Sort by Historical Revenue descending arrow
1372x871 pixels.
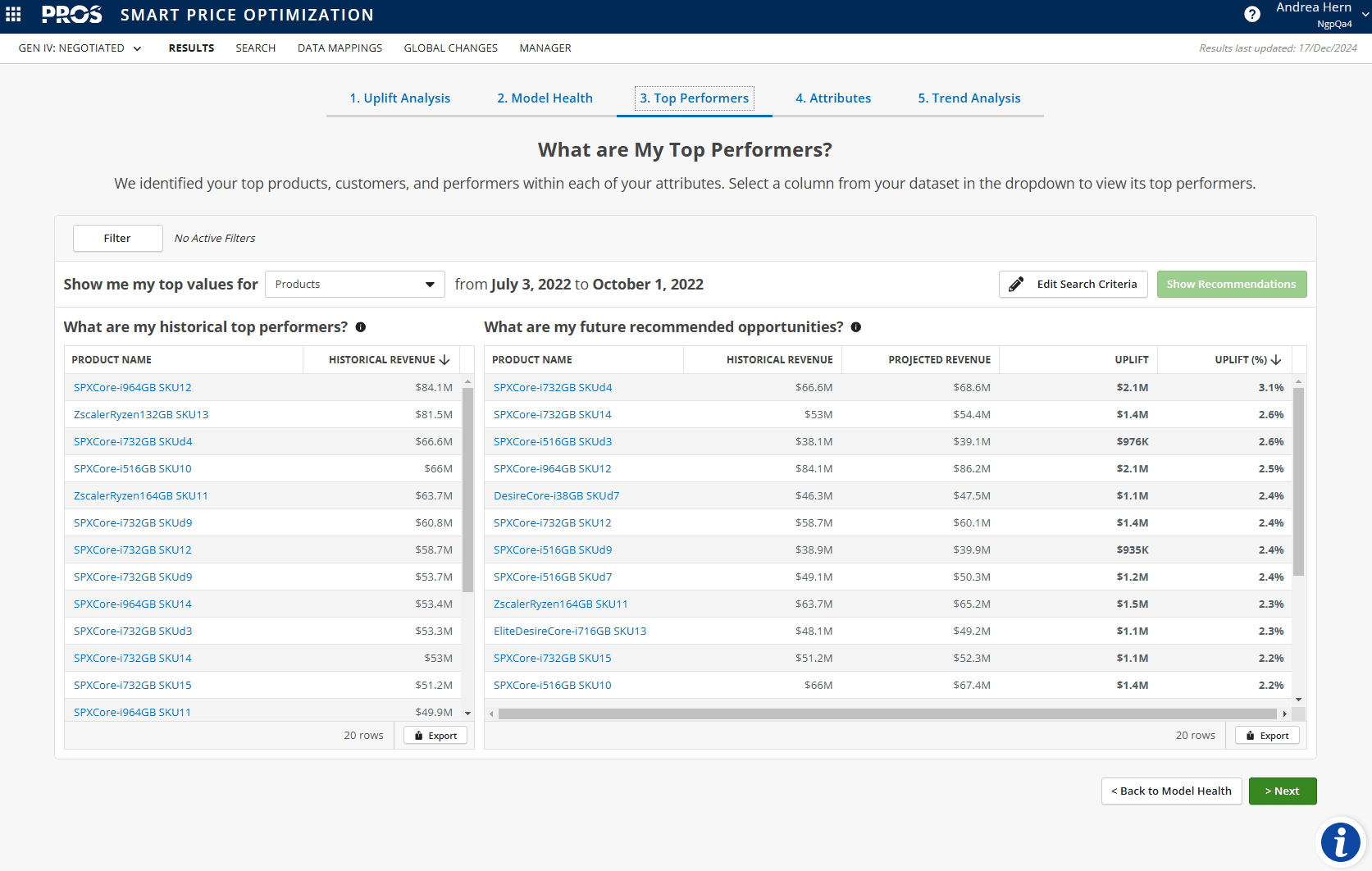coord(445,359)
